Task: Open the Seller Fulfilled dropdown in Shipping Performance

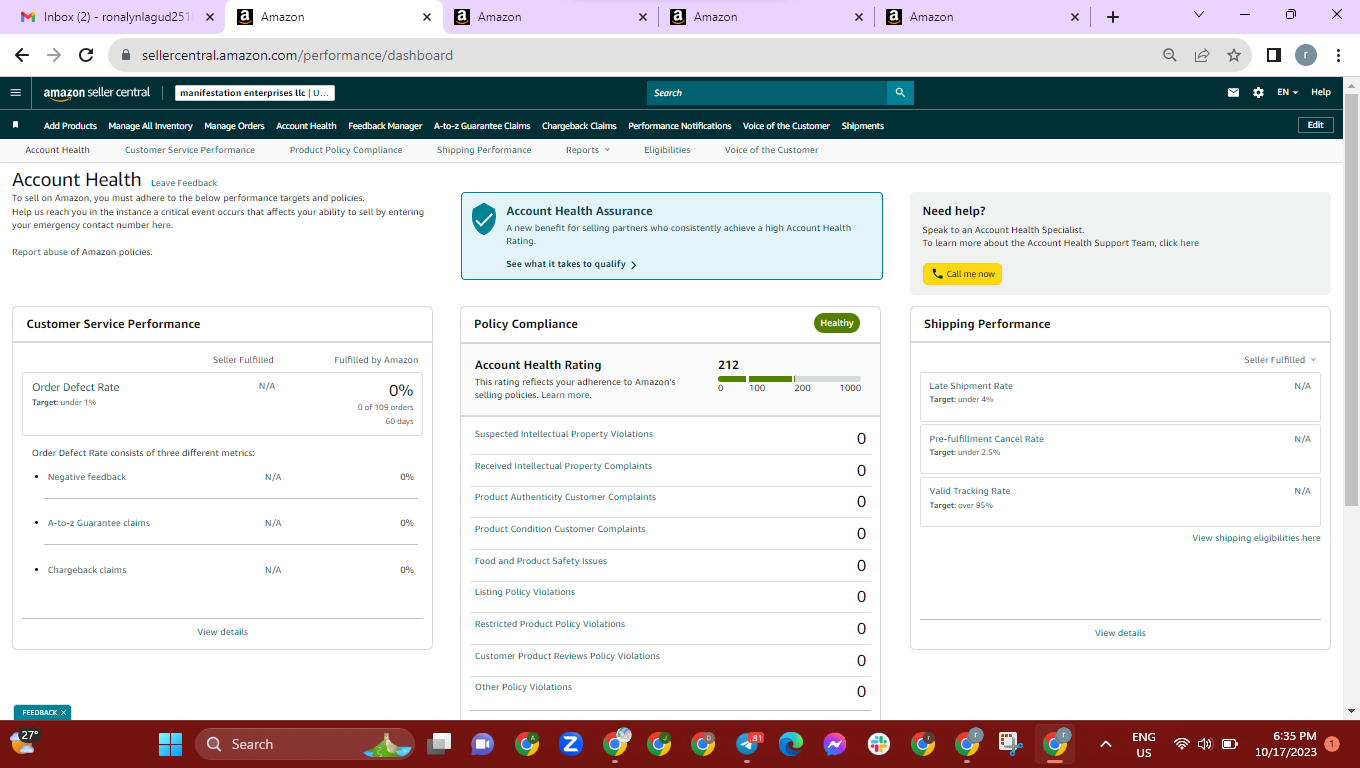Action: (1280, 360)
